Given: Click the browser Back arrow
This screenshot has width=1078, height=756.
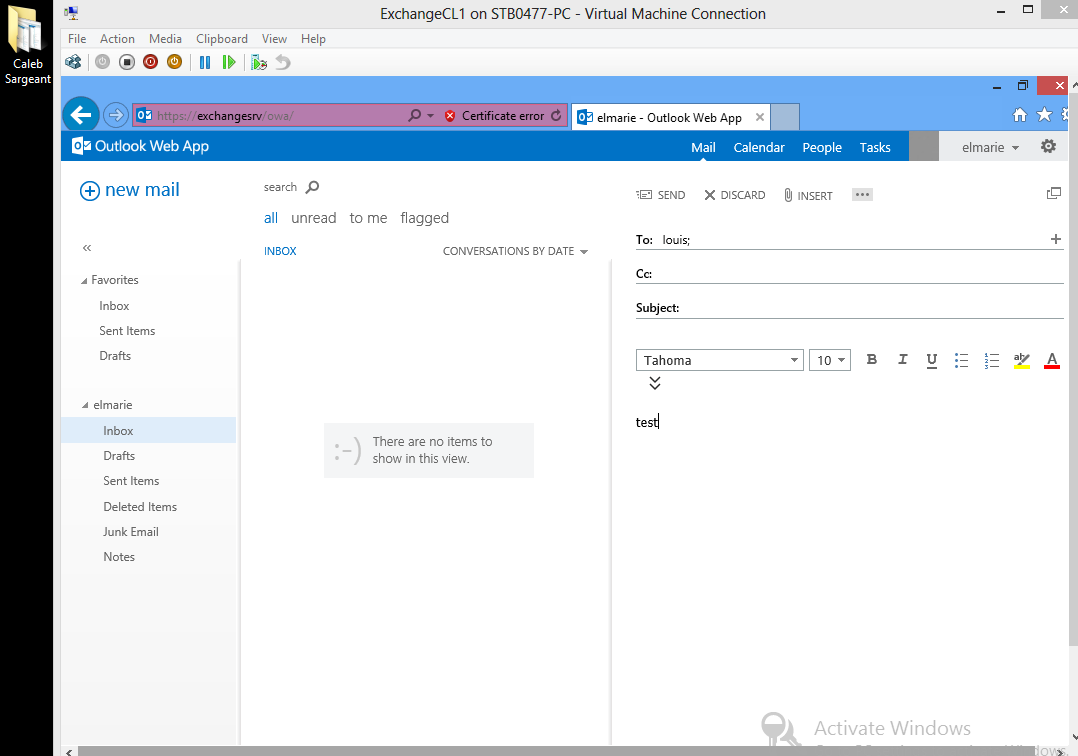Looking at the screenshot, I should (x=81, y=115).
